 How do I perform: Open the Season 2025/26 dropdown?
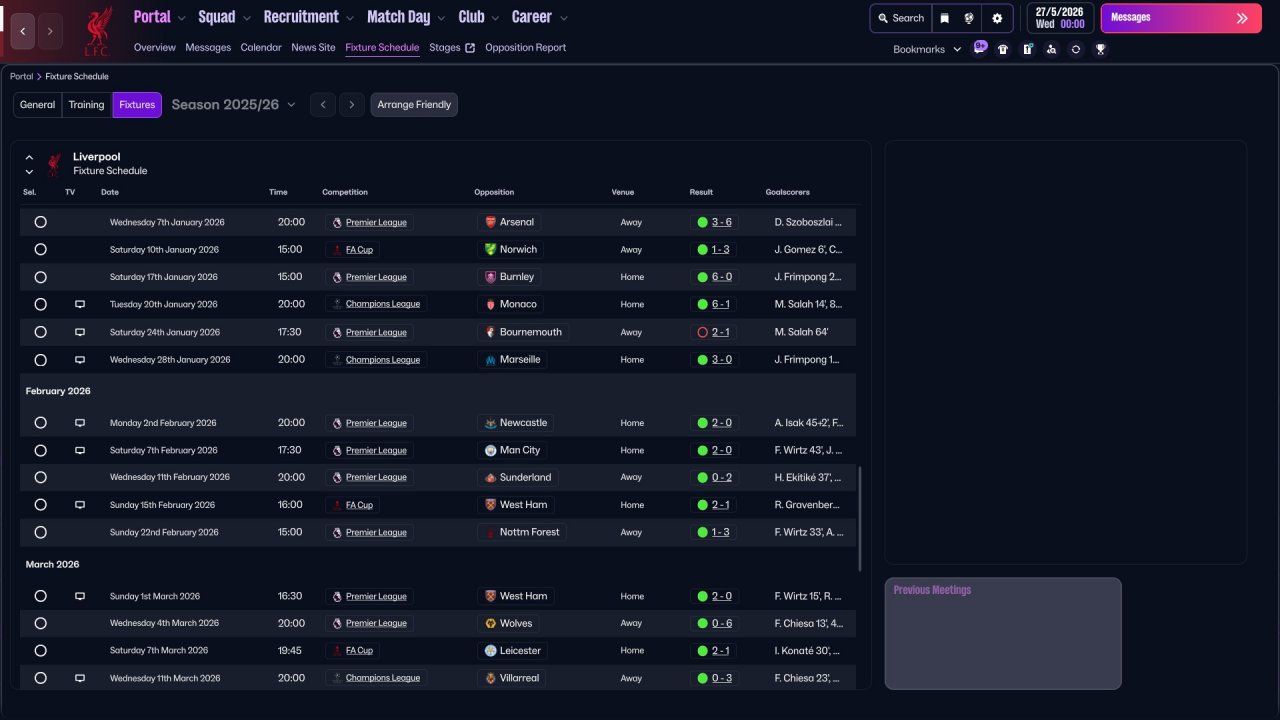click(234, 104)
